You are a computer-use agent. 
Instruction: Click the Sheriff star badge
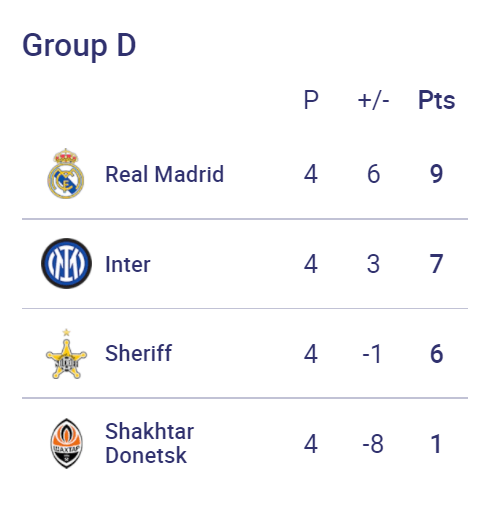point(66,354)
